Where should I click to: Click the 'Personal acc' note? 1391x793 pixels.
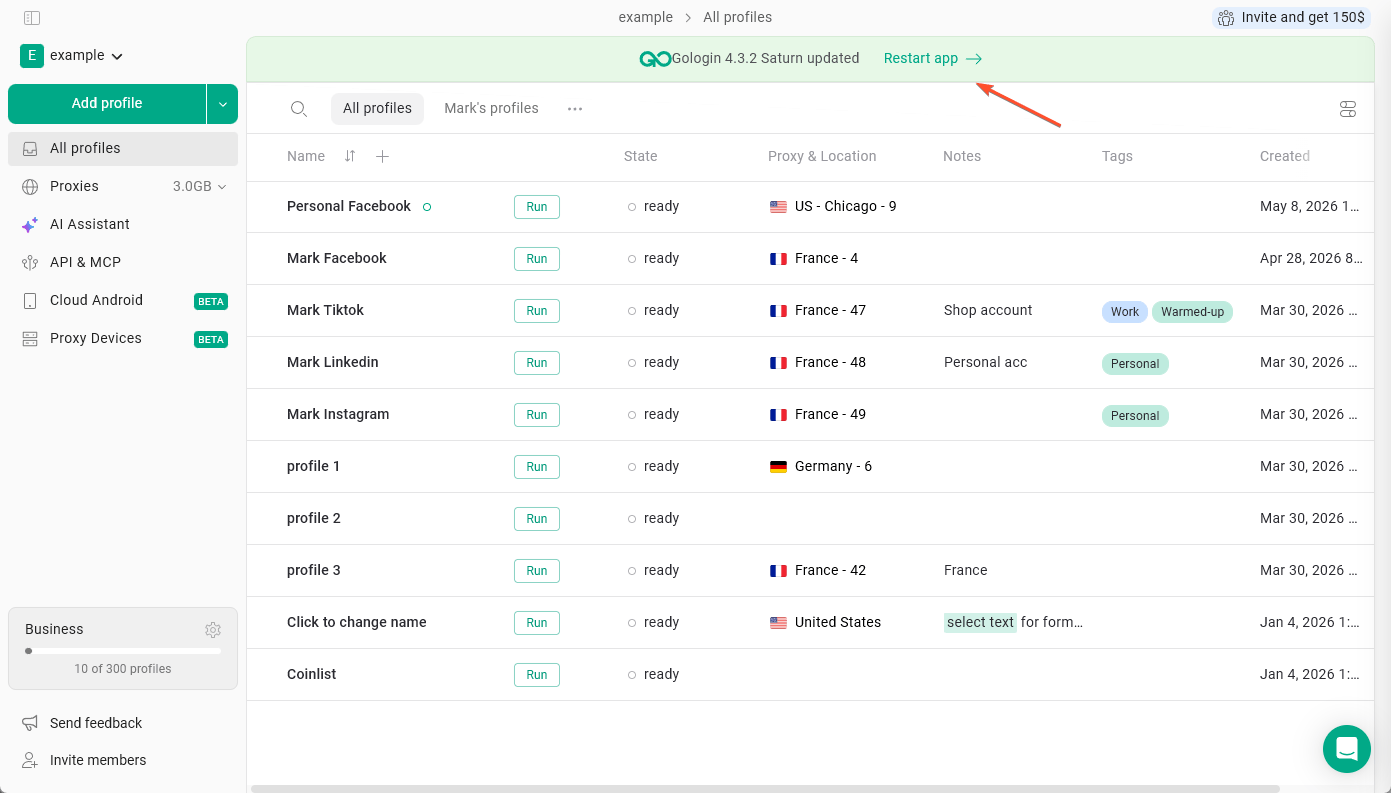pos(985,363)
